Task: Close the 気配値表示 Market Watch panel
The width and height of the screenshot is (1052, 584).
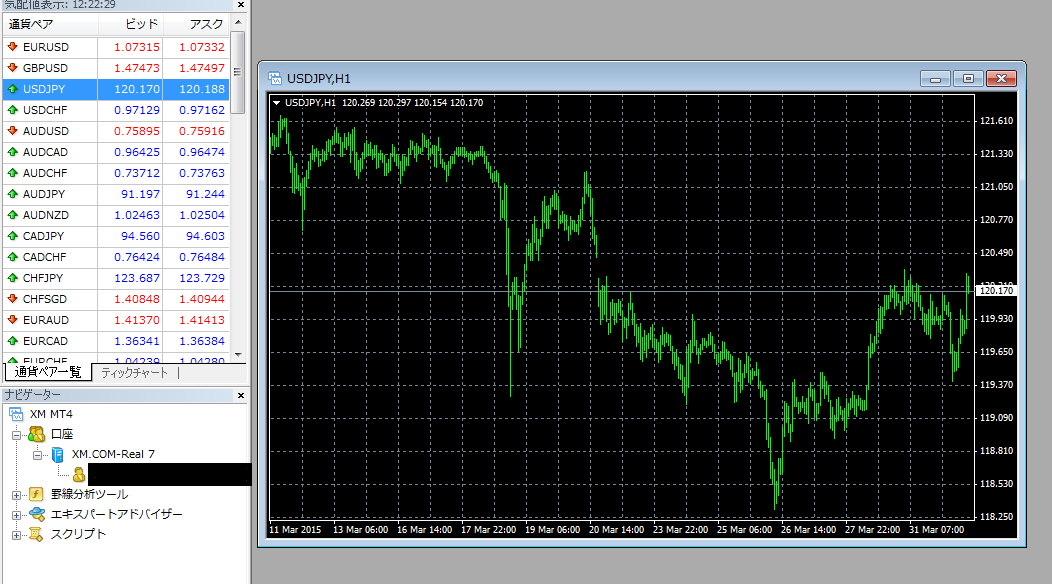Action: (x=241, y=5)
